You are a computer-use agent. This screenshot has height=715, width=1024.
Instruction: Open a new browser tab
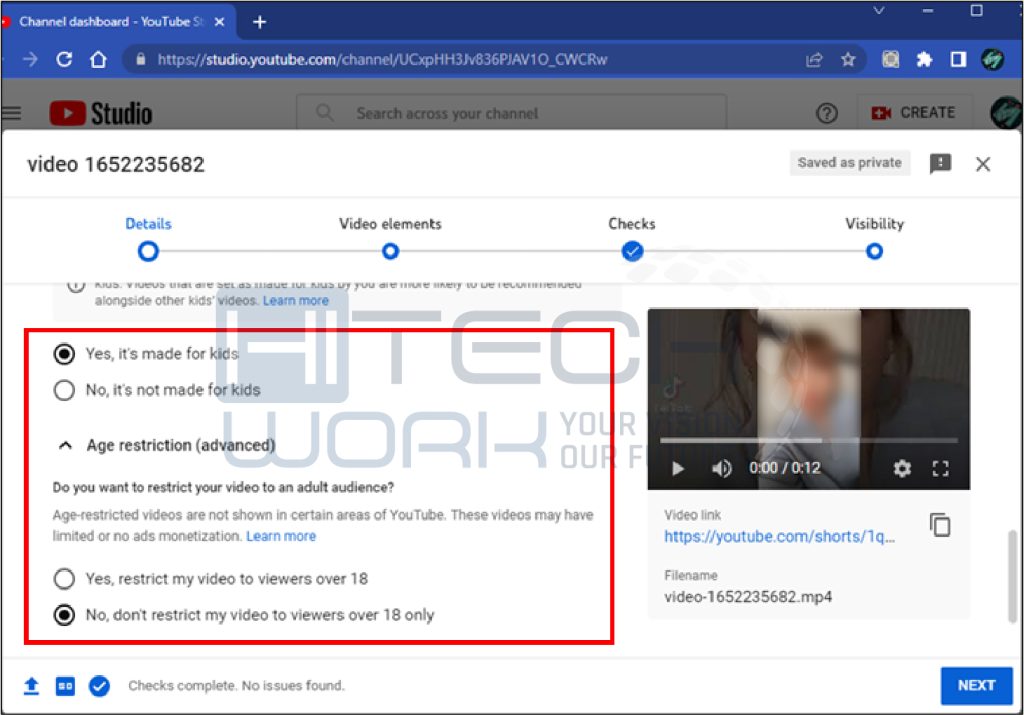coord(259,22)
